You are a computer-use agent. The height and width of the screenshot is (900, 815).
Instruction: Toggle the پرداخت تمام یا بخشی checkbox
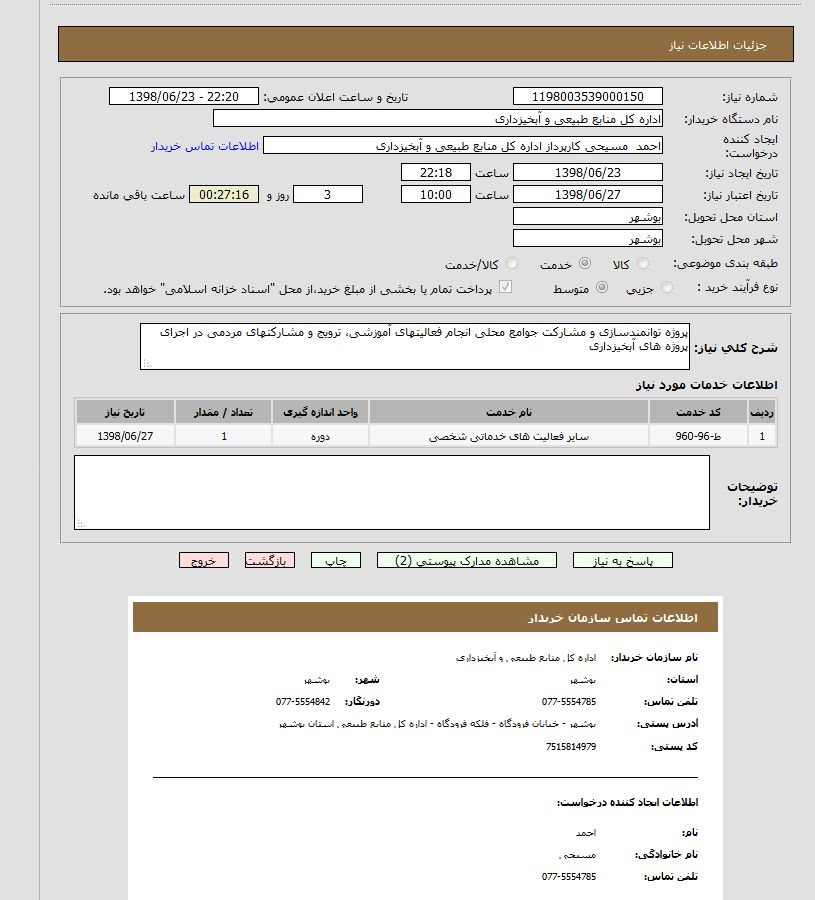(x=507, y=286)
